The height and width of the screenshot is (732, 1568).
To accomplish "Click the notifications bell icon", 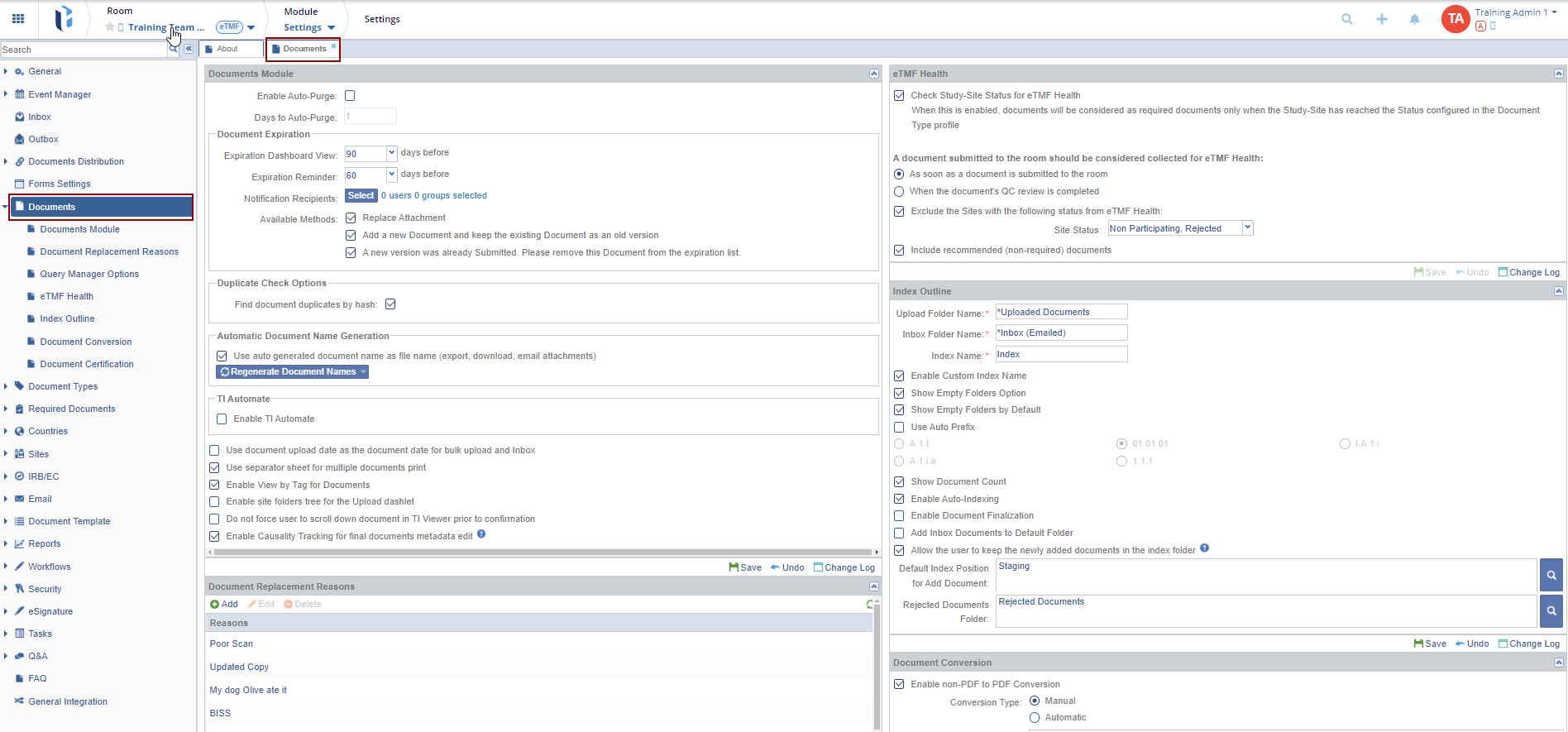I will (1414, 19).
